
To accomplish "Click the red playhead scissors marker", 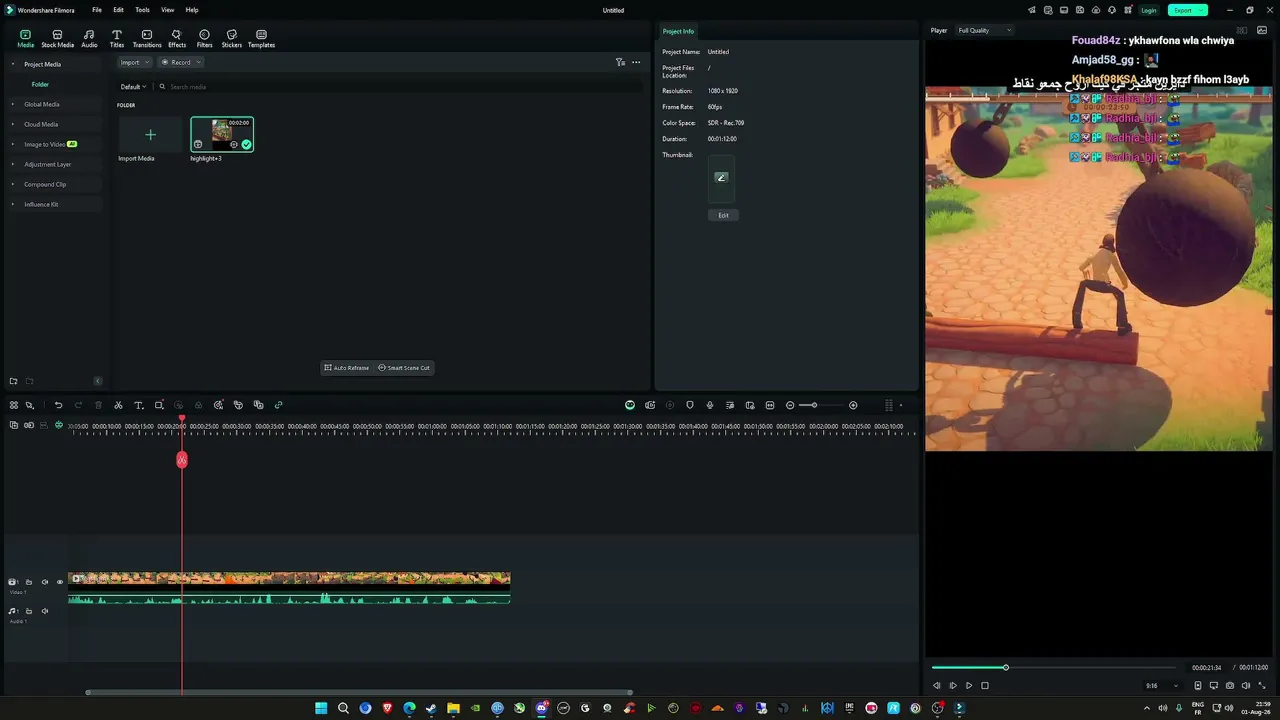I will (x=182, y=460).
